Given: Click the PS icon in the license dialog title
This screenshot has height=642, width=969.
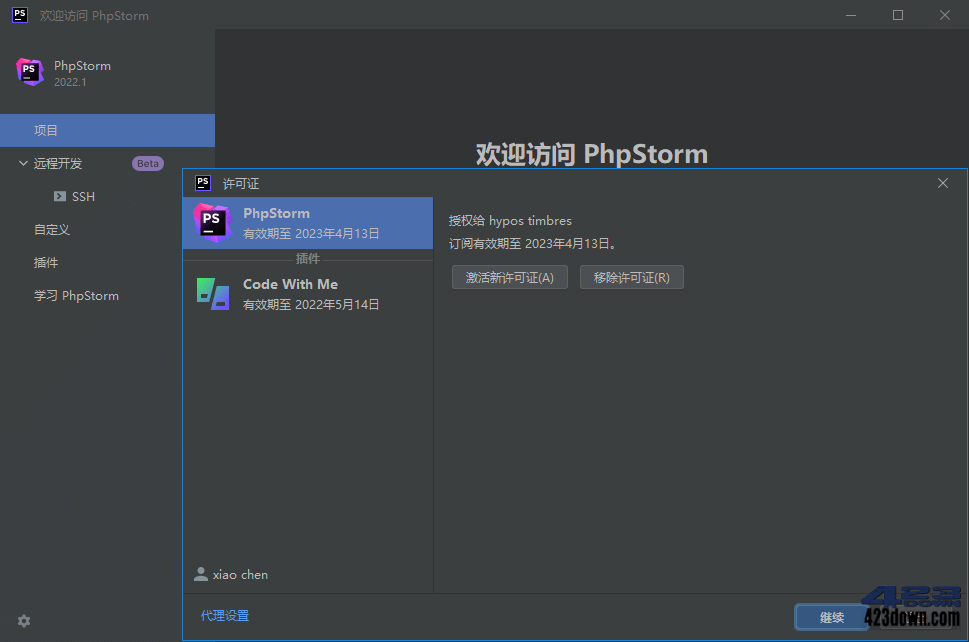Looking at the screenshot, I should tap(203, 183).
